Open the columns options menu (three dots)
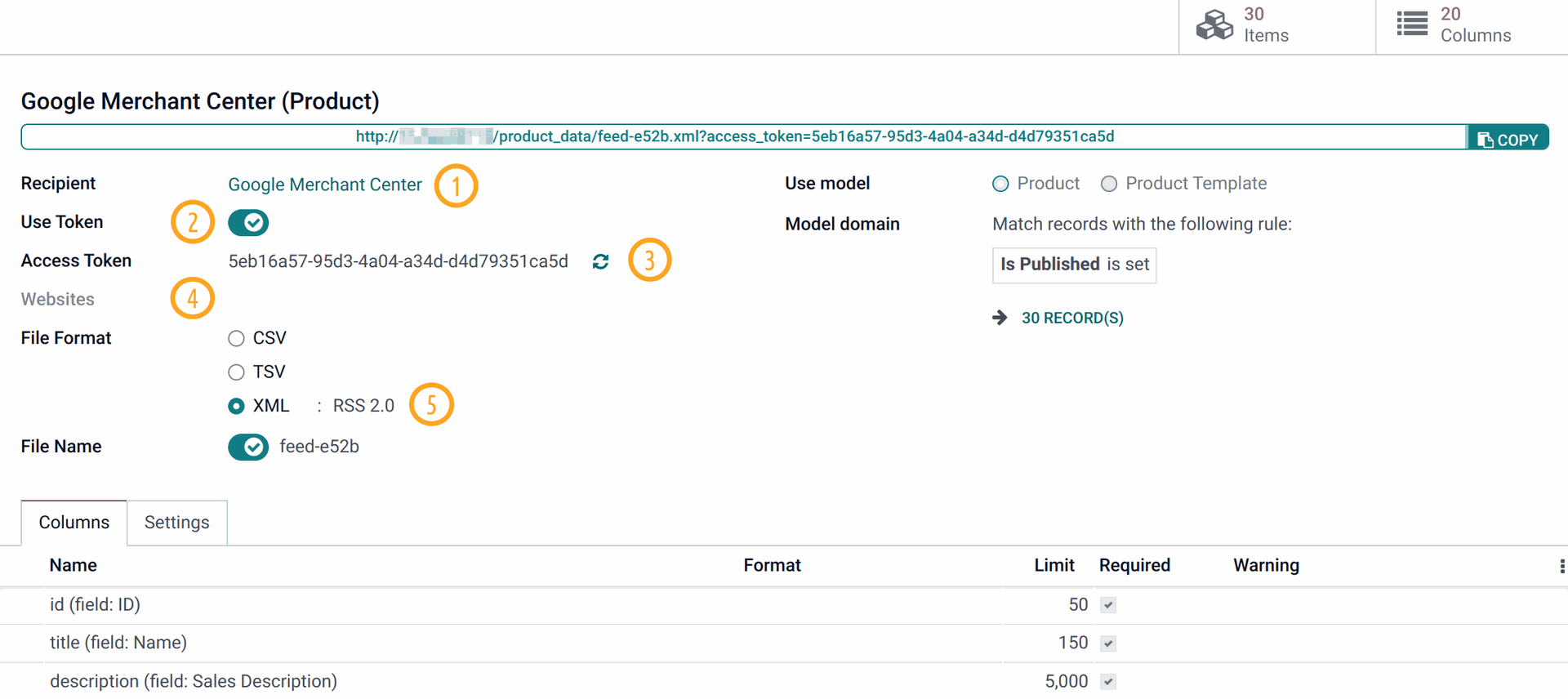The height and width of the screenshot is (699, 1568). 1561,566
